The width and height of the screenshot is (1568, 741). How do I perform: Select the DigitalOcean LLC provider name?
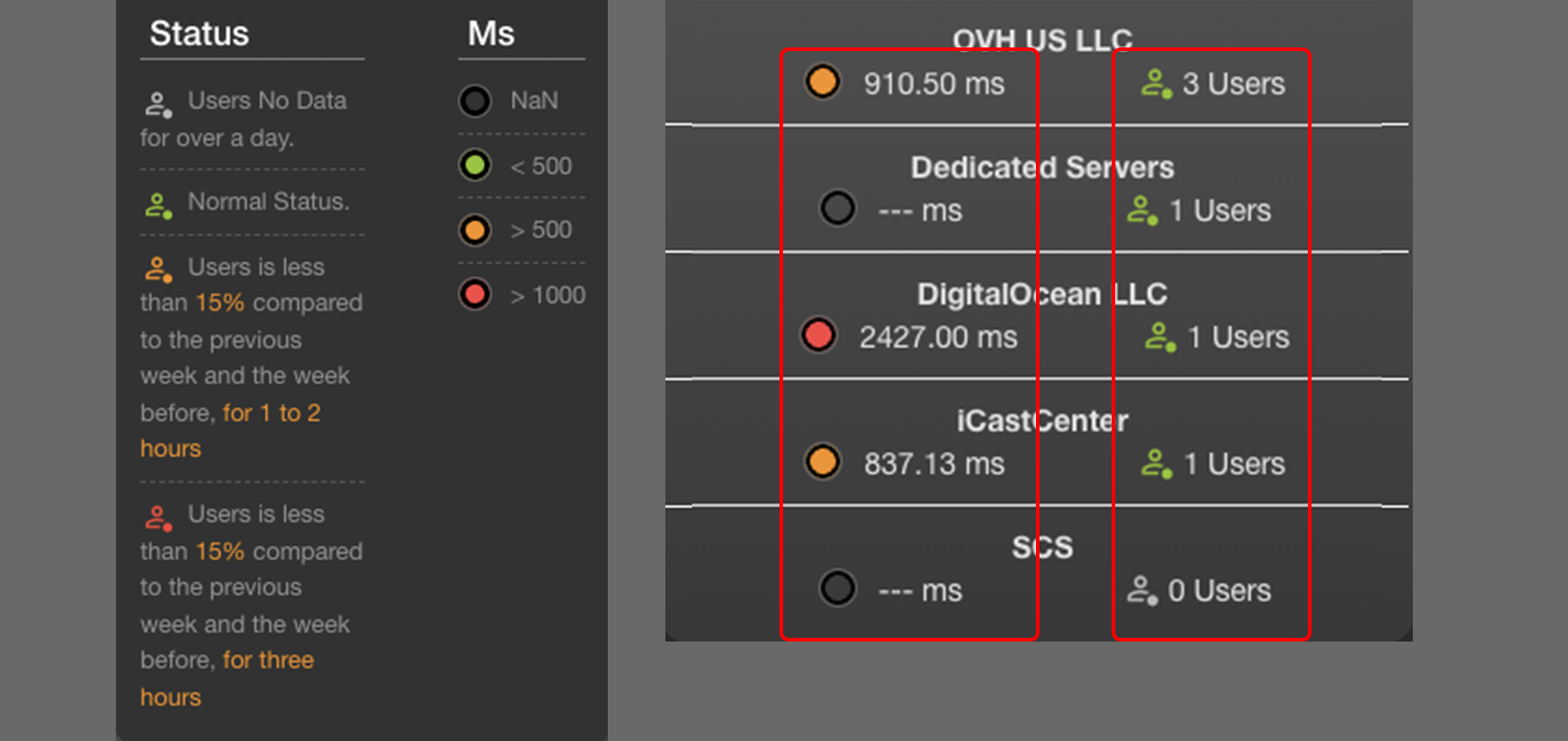point(1042,294)
